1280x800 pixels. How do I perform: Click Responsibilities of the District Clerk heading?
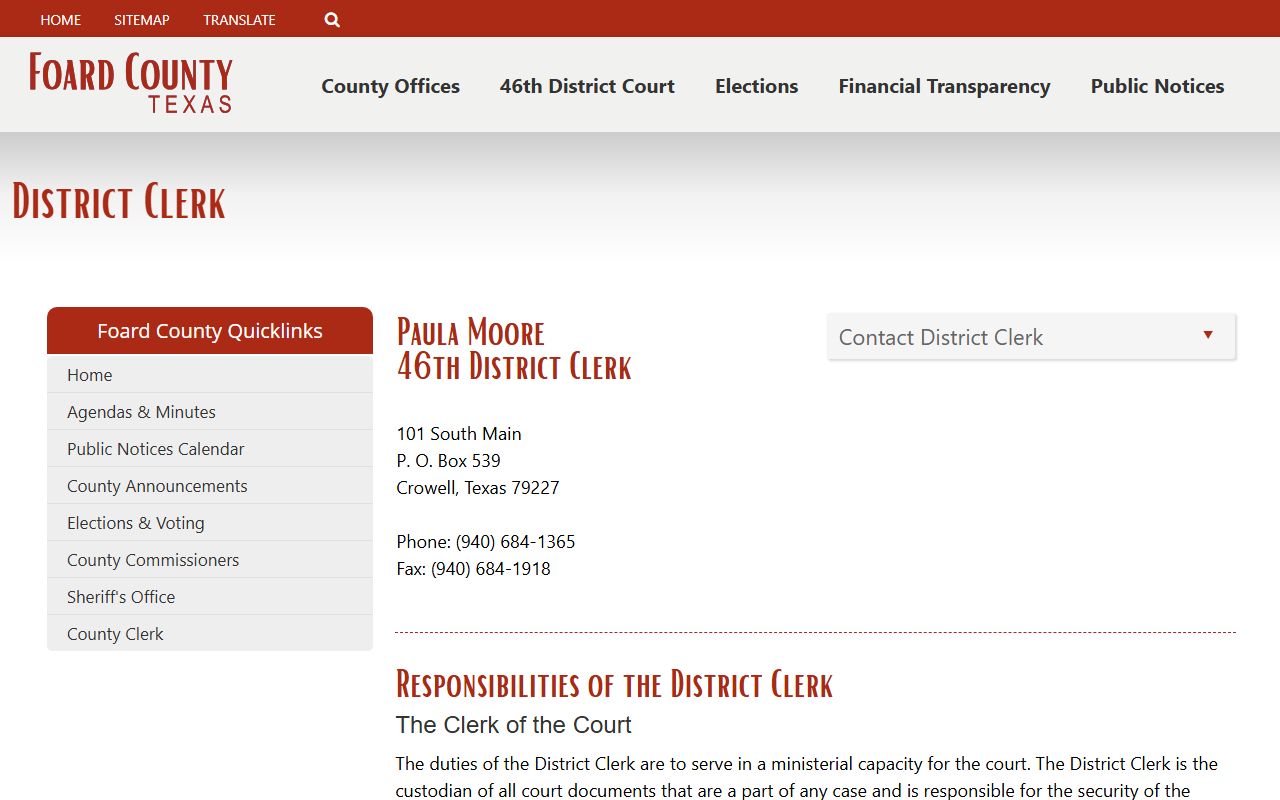614,685
